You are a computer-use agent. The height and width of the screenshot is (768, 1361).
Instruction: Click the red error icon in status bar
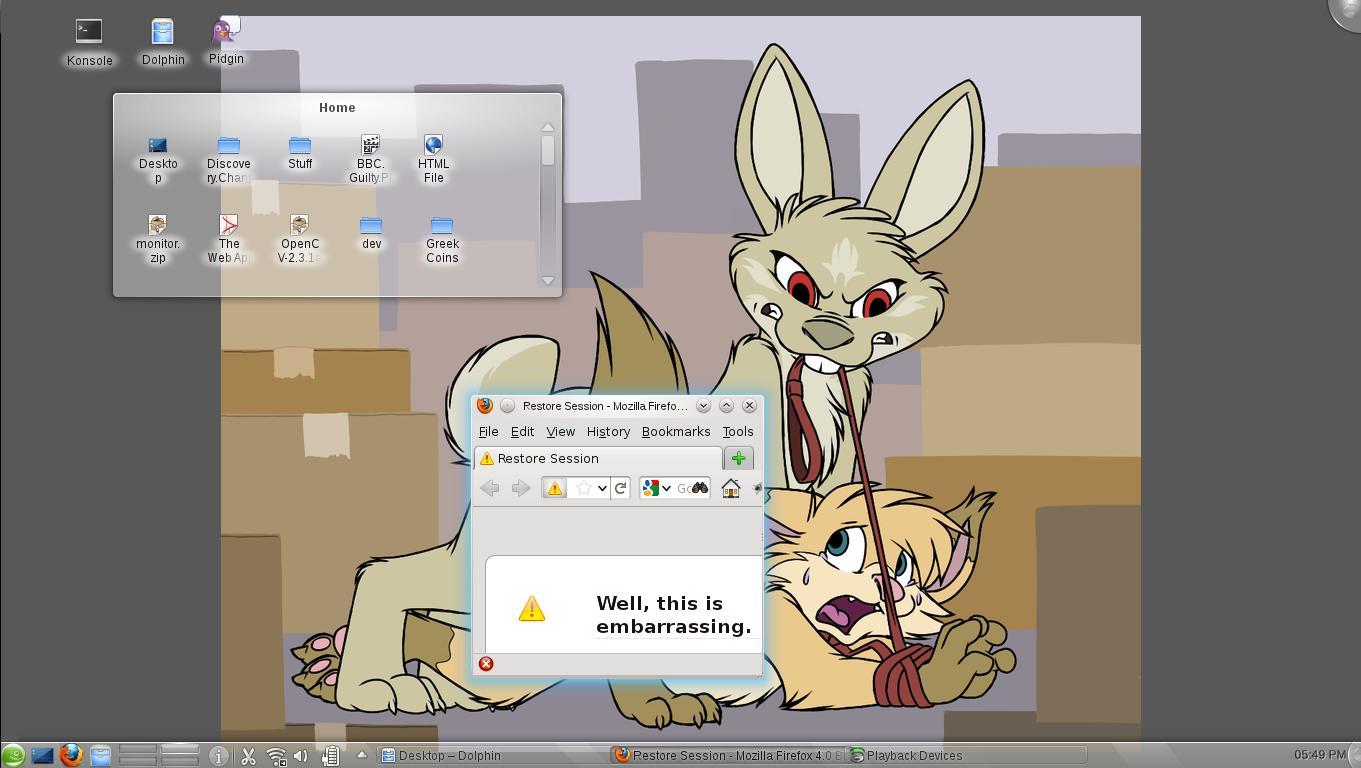pos(486,664)
